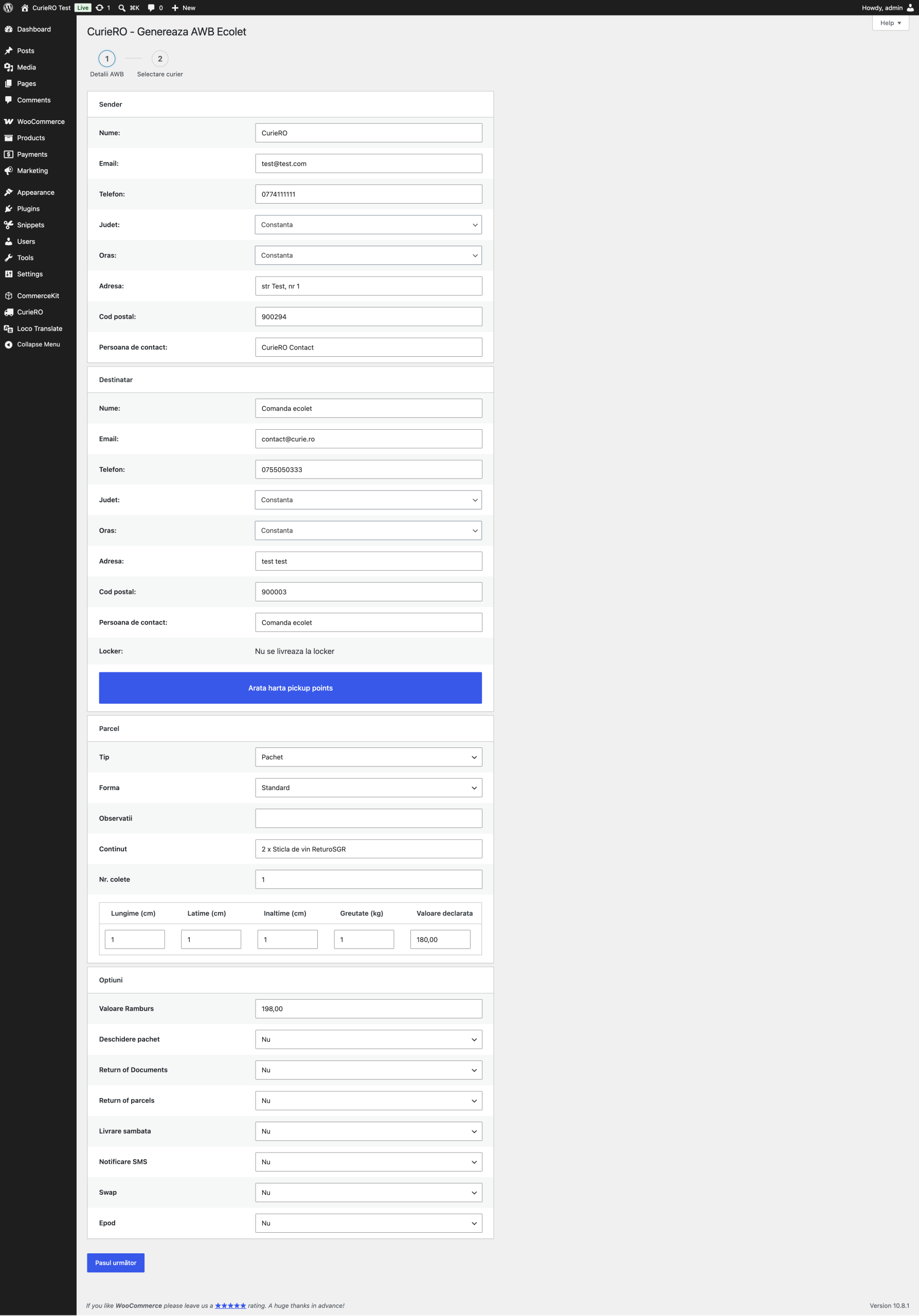Image resolution: width=919 pixels, height=1316 pixels.
Task: Open the Sender Judet dropdown
Action: 368,225
